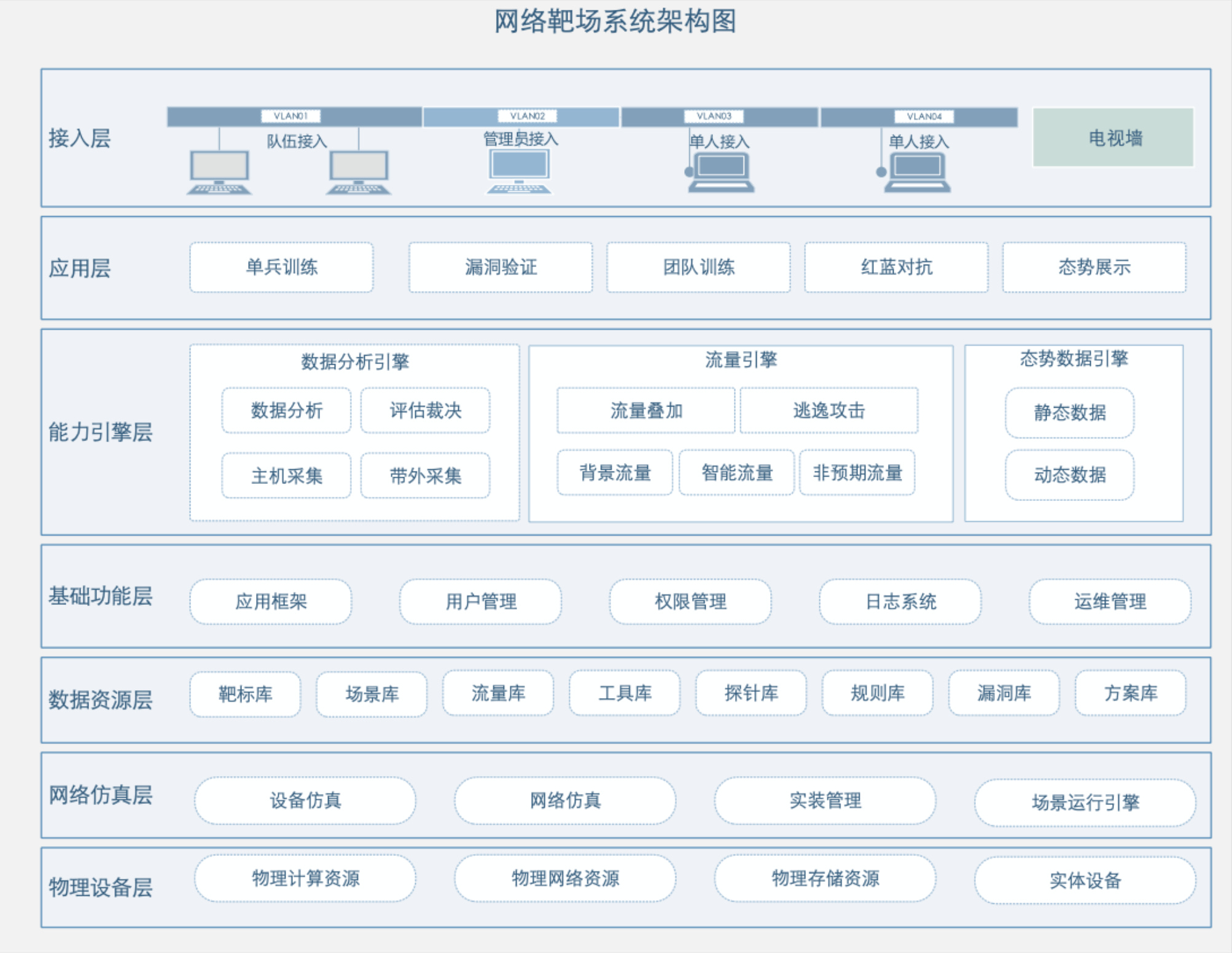Click the 权限管理 pill
The width and height of the screenshot is (1232, 953).
[690, 601]
